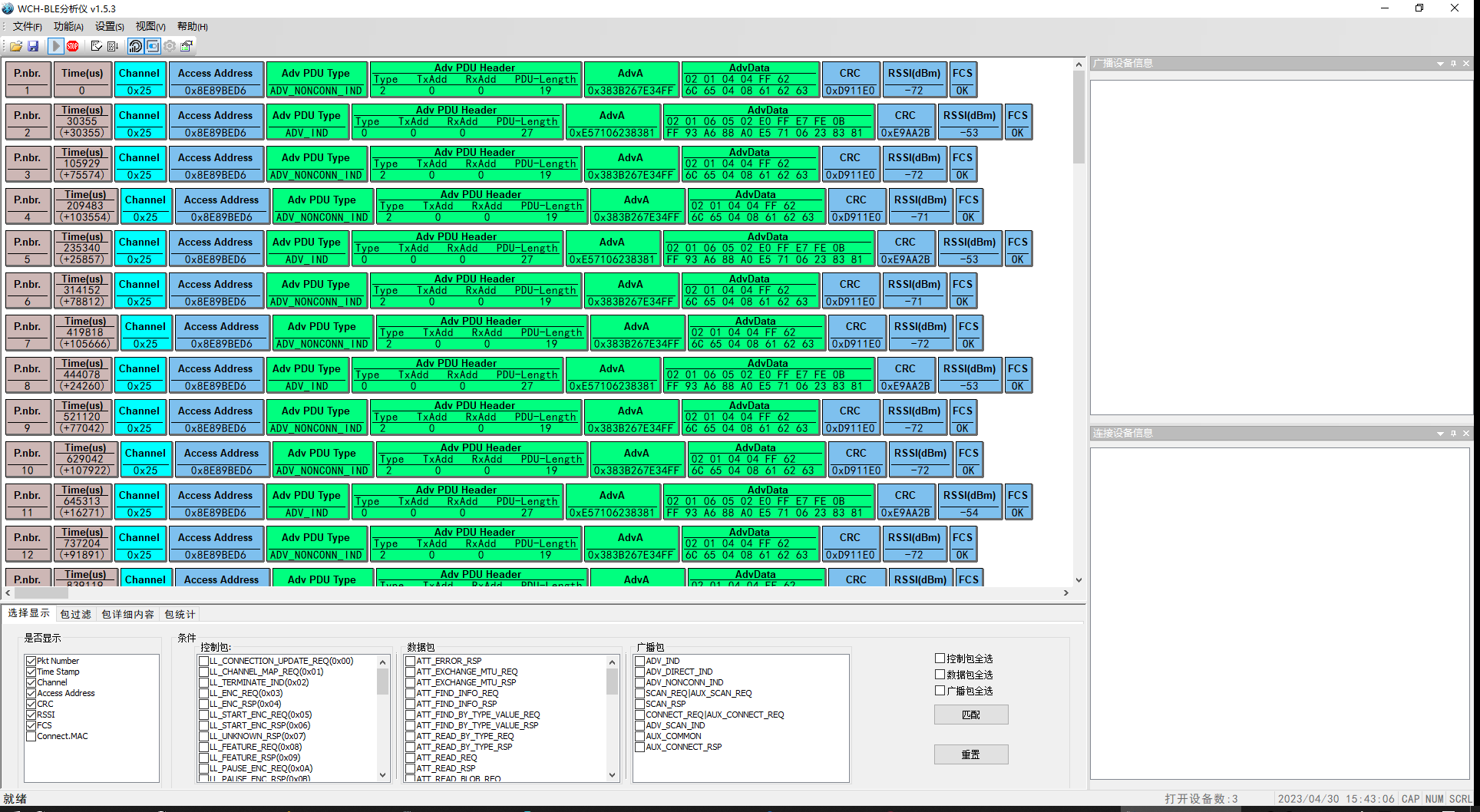Uncheck the Time Stamp checkbox
1480x812 pixels.
pyautogui.click(x=31, y=672)
